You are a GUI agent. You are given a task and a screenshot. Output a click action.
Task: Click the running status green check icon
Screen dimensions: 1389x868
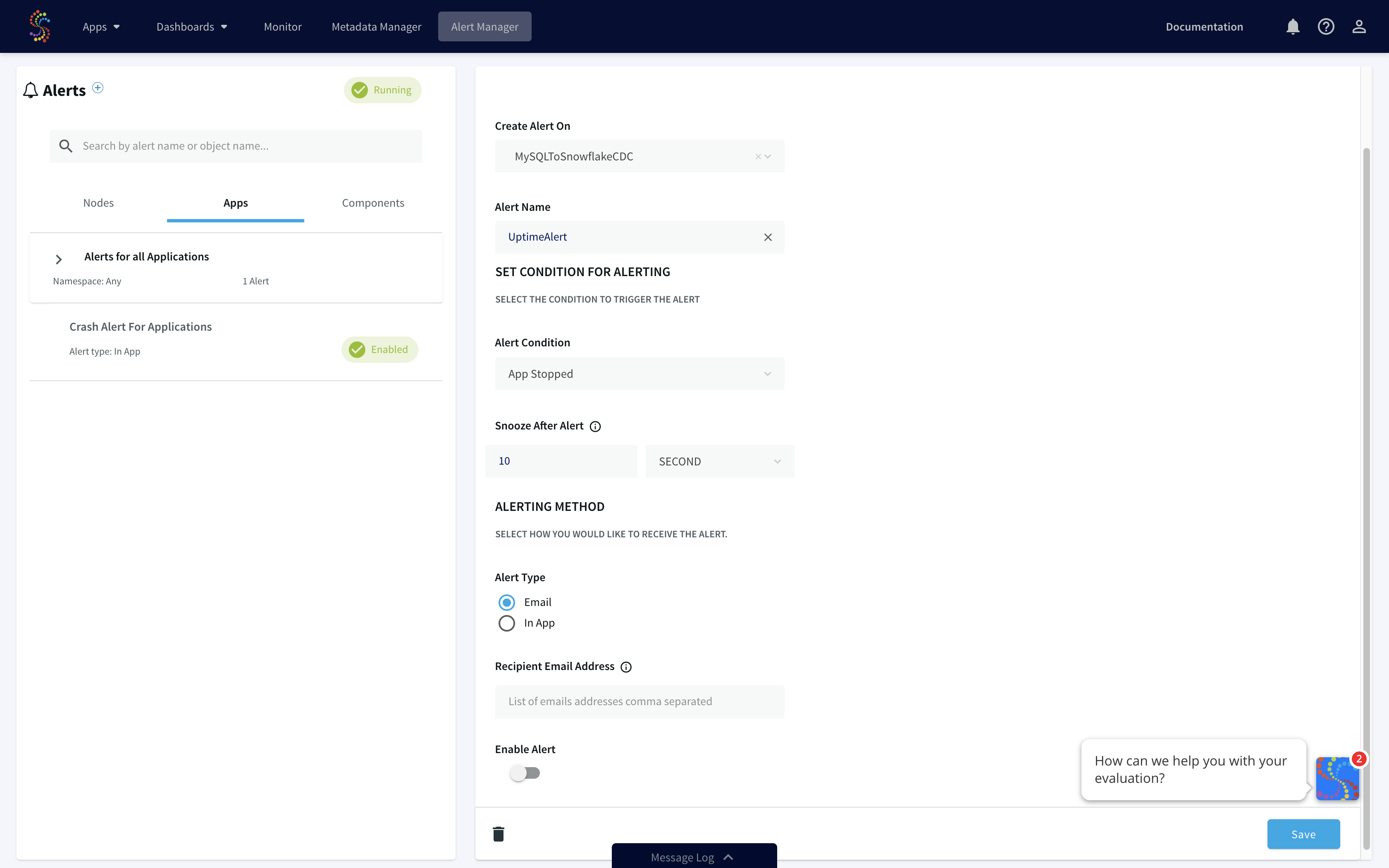(x=360, y=90)
